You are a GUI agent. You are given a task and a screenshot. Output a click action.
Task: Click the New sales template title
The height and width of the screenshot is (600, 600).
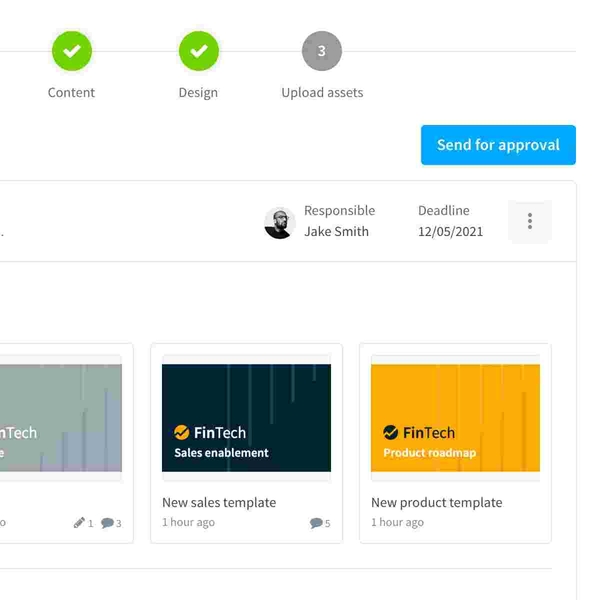tap(219, 502)
